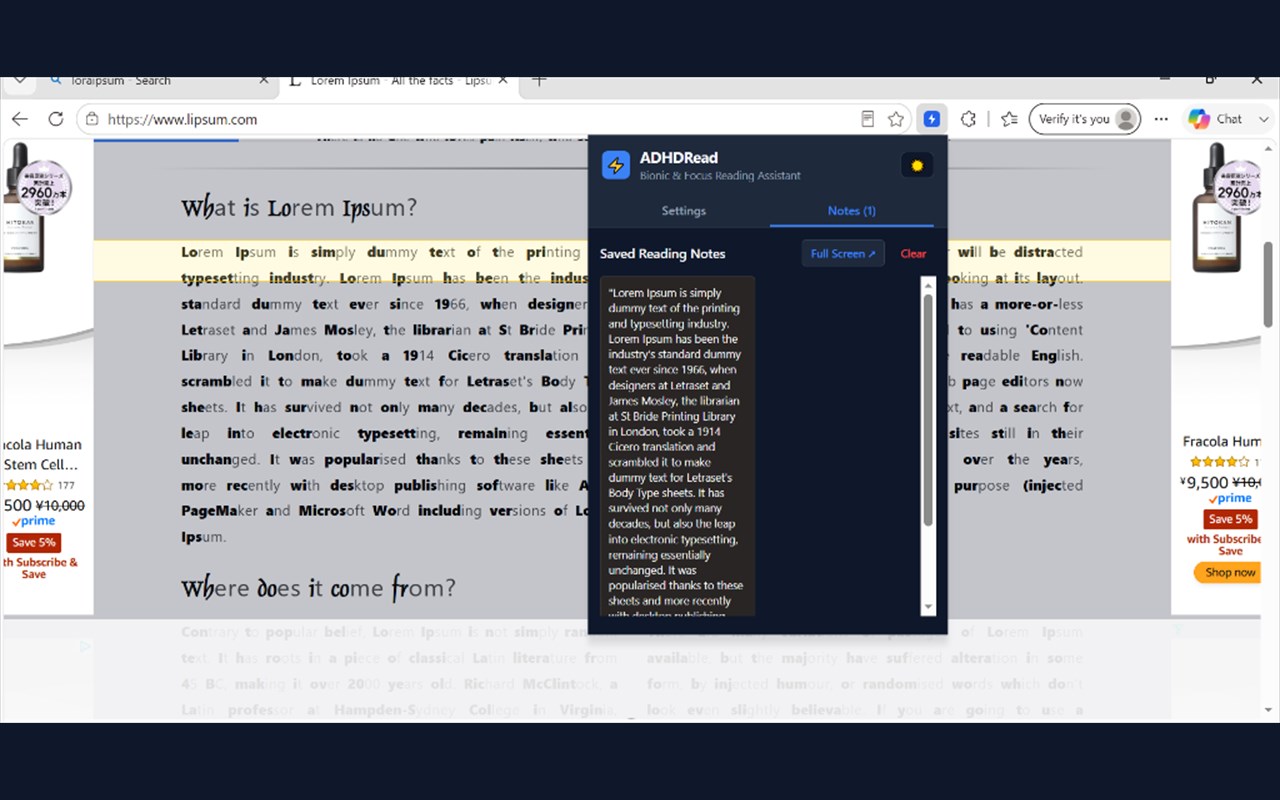Screen dimensions: 1280x800
Task: Click the saved Lorem Ipsum note card
Action: pyautogui.click(x=677, y=446)
